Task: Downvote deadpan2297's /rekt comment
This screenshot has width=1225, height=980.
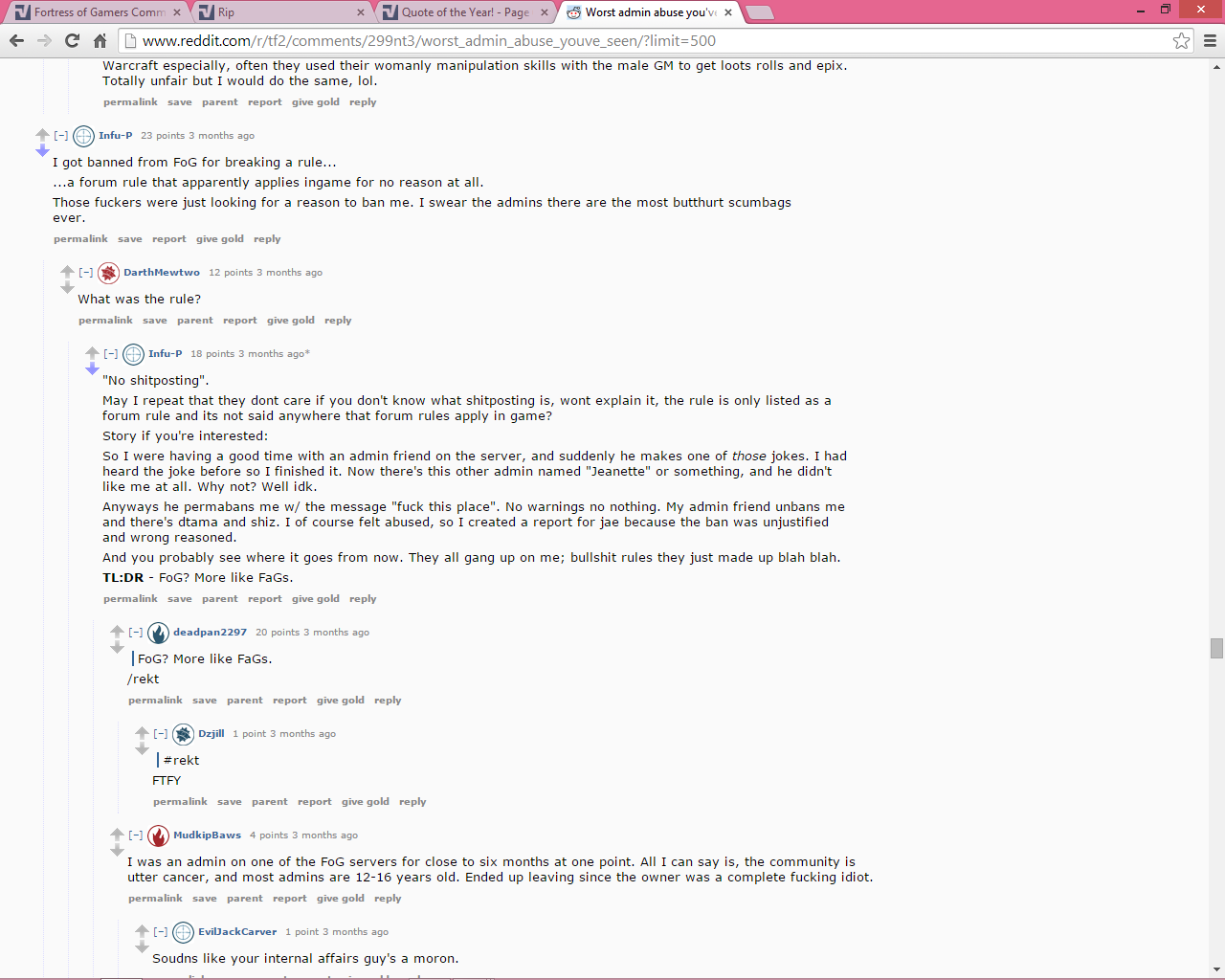Action: [117, 648]
